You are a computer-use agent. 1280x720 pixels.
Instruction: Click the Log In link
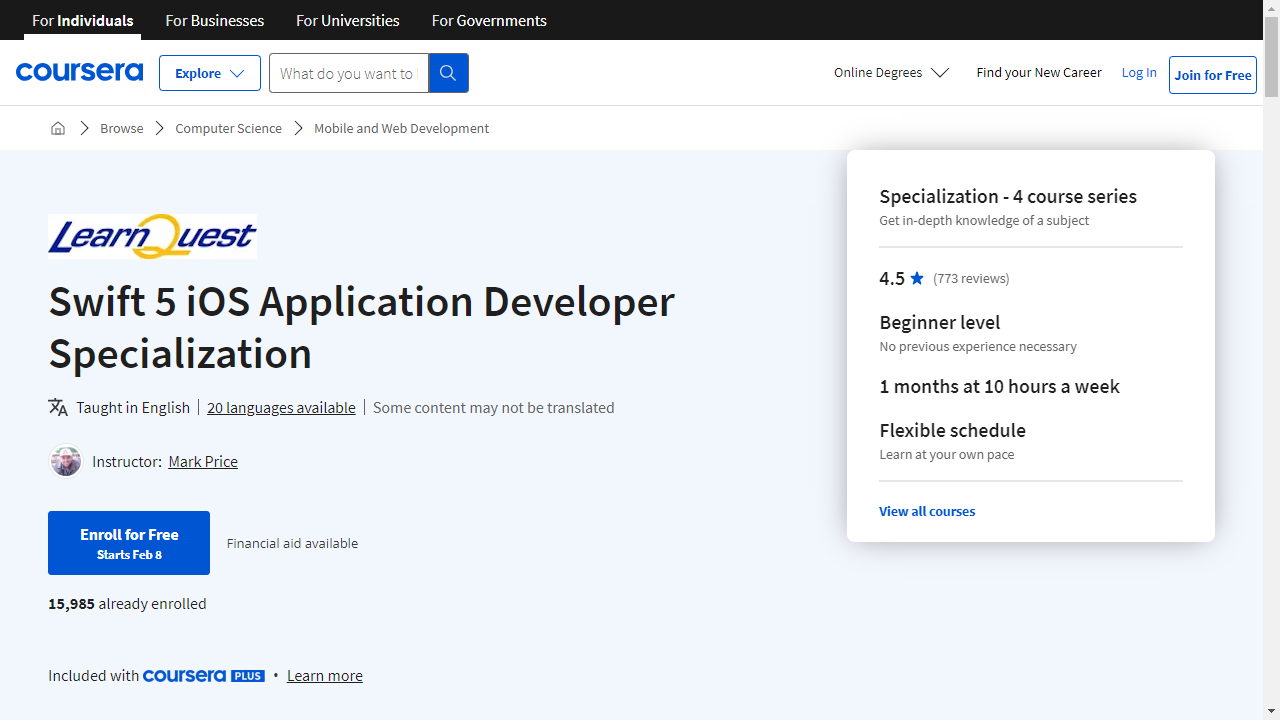[1139, 72]
